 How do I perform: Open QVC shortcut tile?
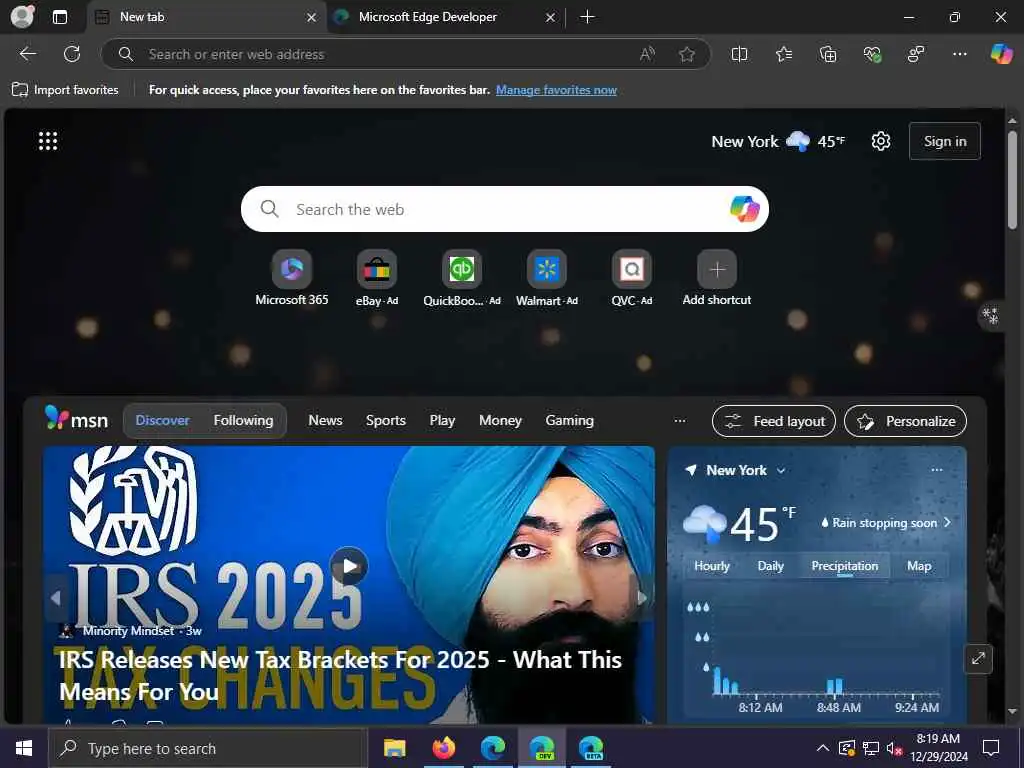[632, 278]
